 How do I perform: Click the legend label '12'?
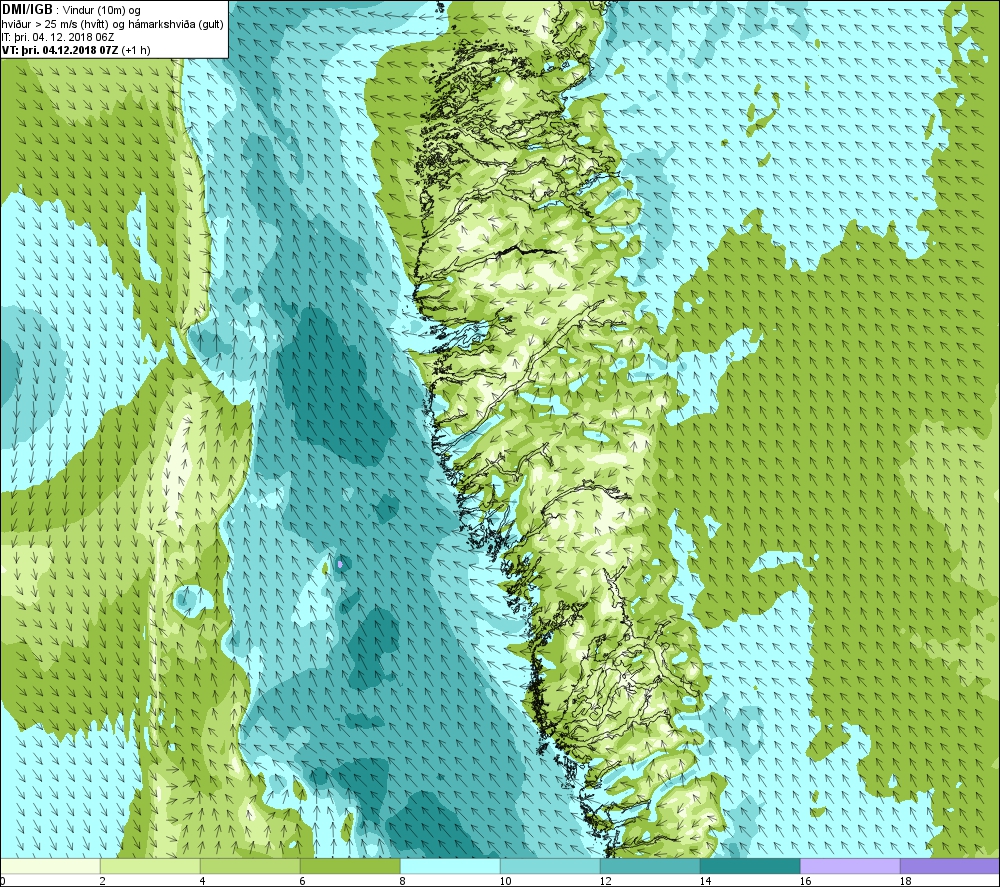pos(605,881)
